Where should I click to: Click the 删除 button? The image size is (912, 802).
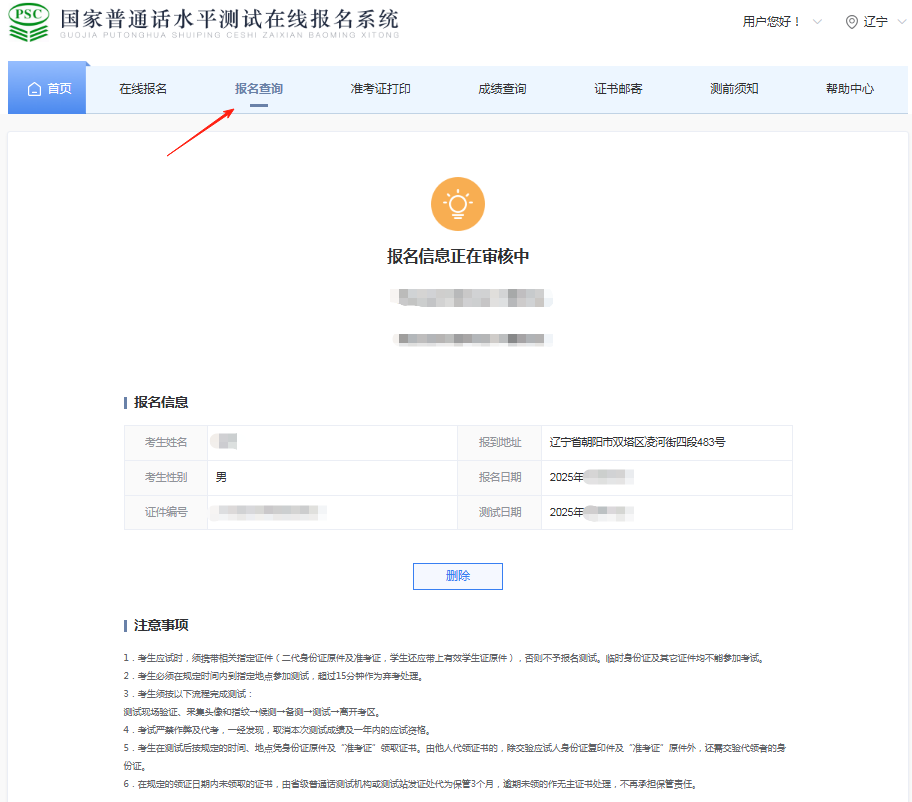[x=457, y=576]
